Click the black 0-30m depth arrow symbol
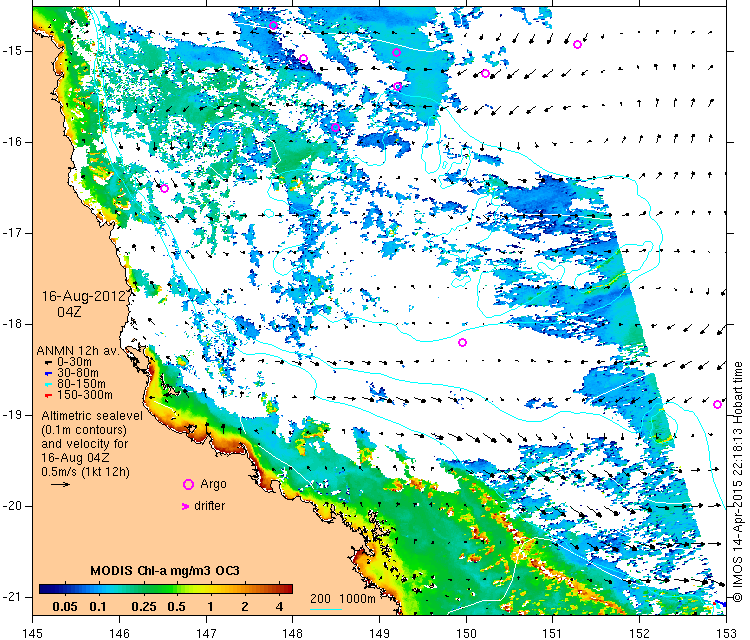Screen dimensions: 750x640 tap(48, 362)
